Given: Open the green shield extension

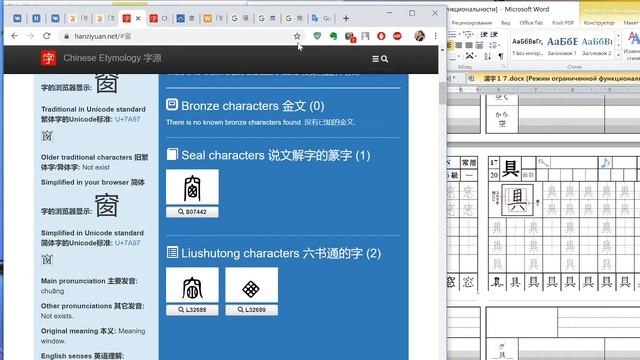Looking at the screenshot, I should click(317, 36).
